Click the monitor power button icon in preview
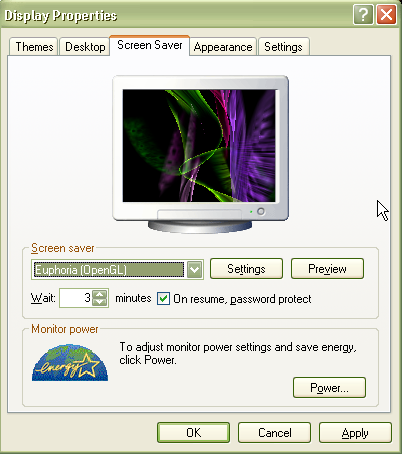 pyautogui.click(x=261, y=211)
